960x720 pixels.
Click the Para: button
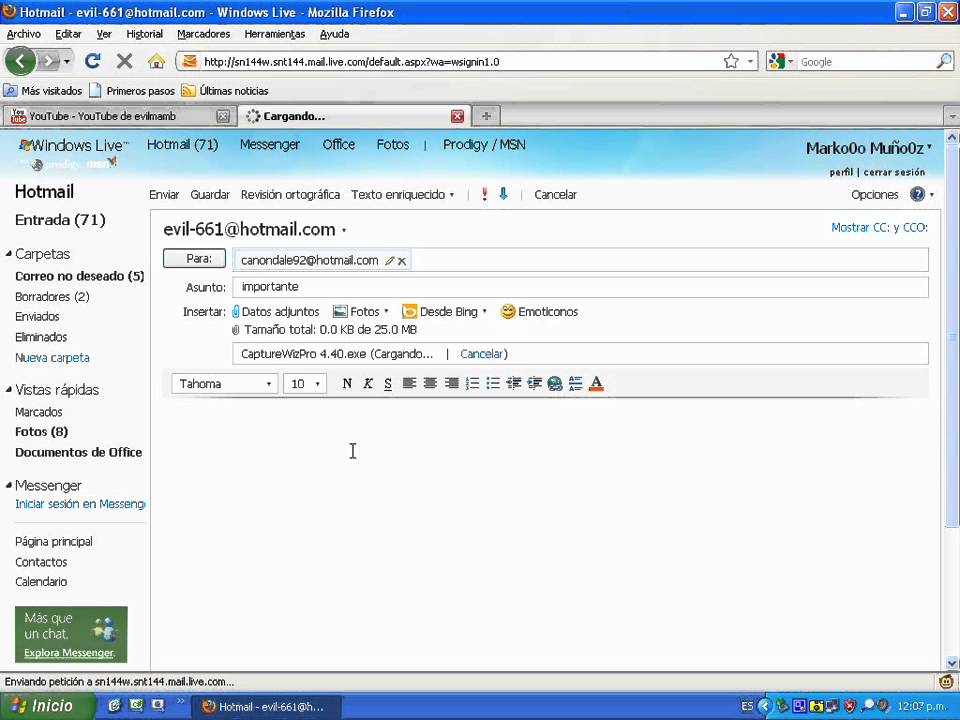(194, 258)
